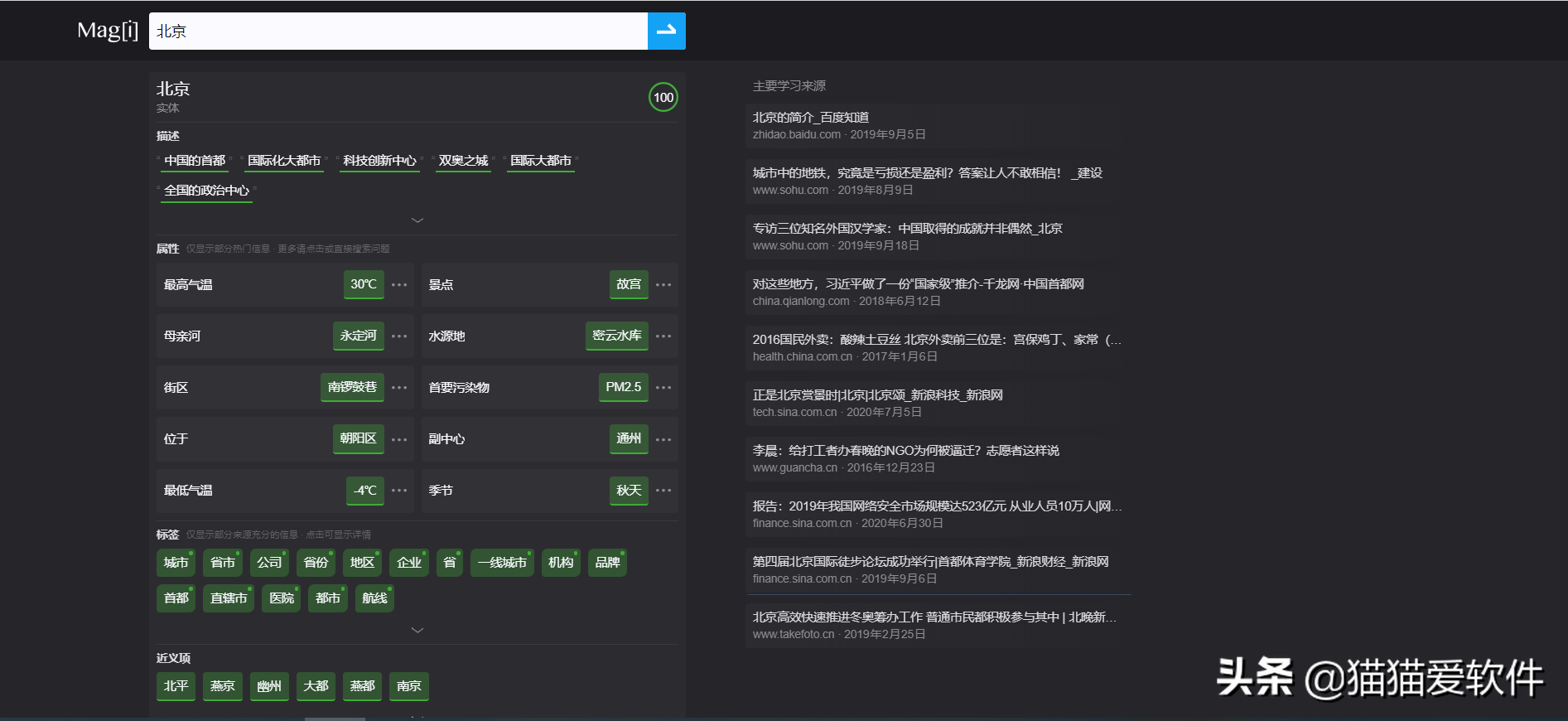Click the 首都 tag
This screenshot has width=1568, height=721.
click(176, 598)
